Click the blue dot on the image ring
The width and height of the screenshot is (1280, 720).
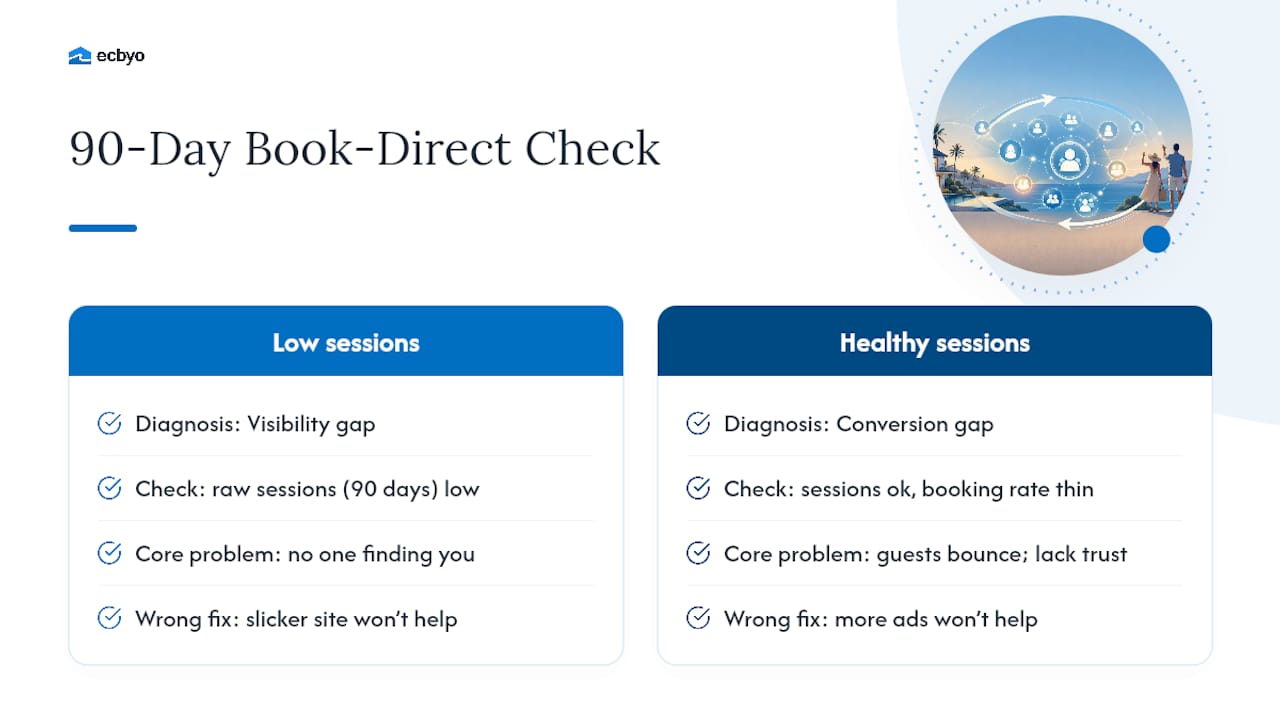(1156, 239)
